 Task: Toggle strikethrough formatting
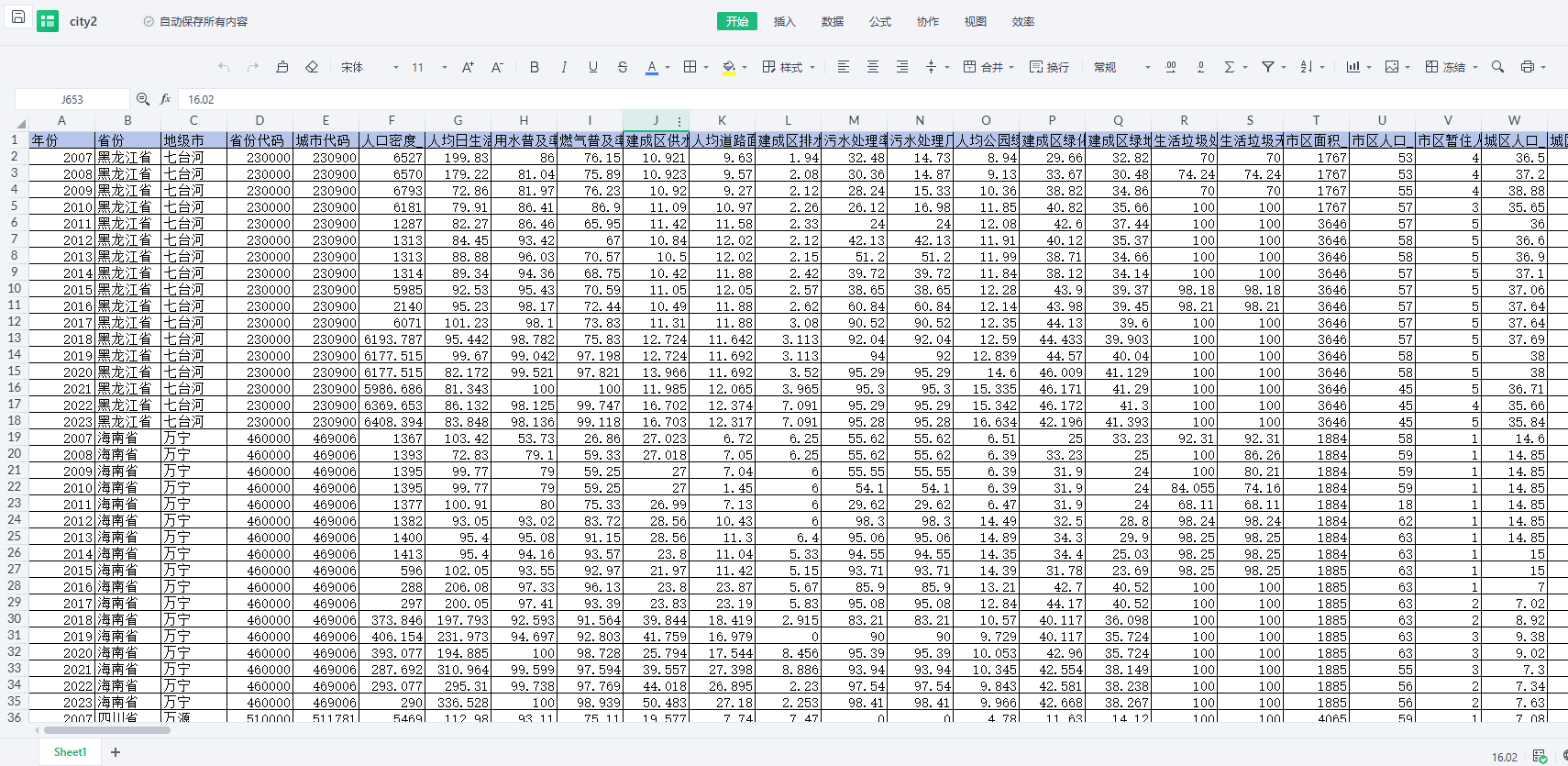[x=623, y=67]
